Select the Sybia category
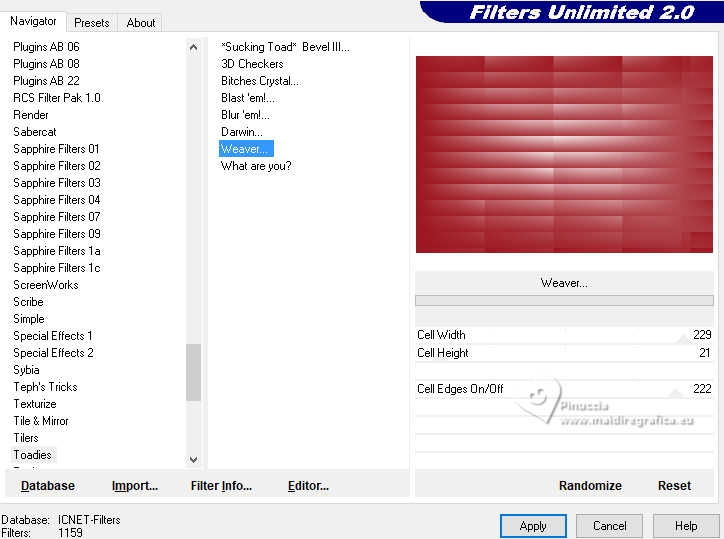The width and height of the screenshot is (724, 539). pyautogui.click(x=26, y=370)
